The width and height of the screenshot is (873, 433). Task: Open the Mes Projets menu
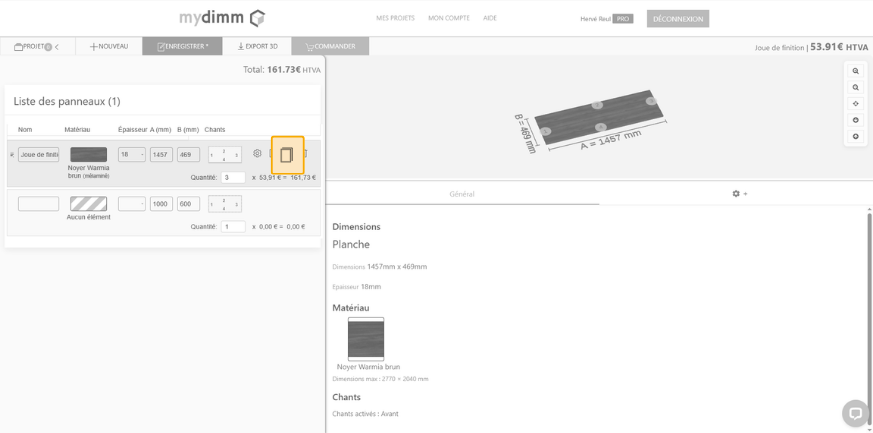(x=395, y=18)
